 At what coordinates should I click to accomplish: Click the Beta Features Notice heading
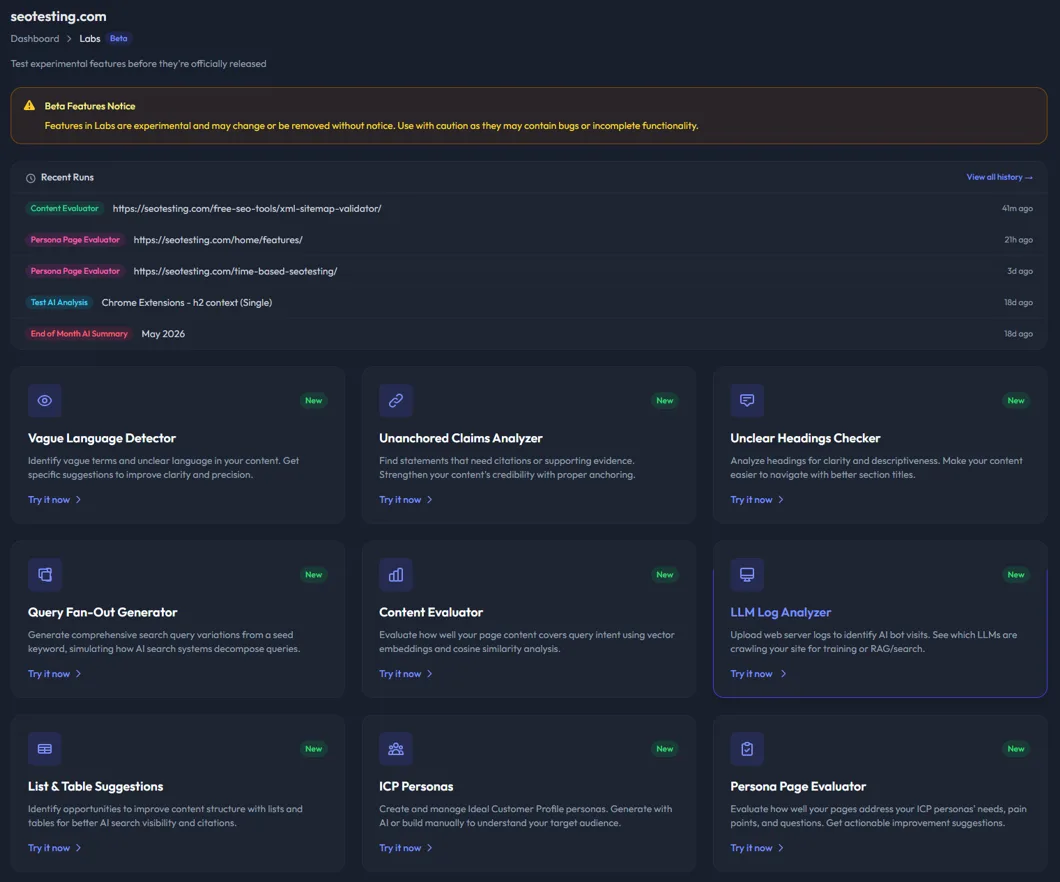[90, 106]
